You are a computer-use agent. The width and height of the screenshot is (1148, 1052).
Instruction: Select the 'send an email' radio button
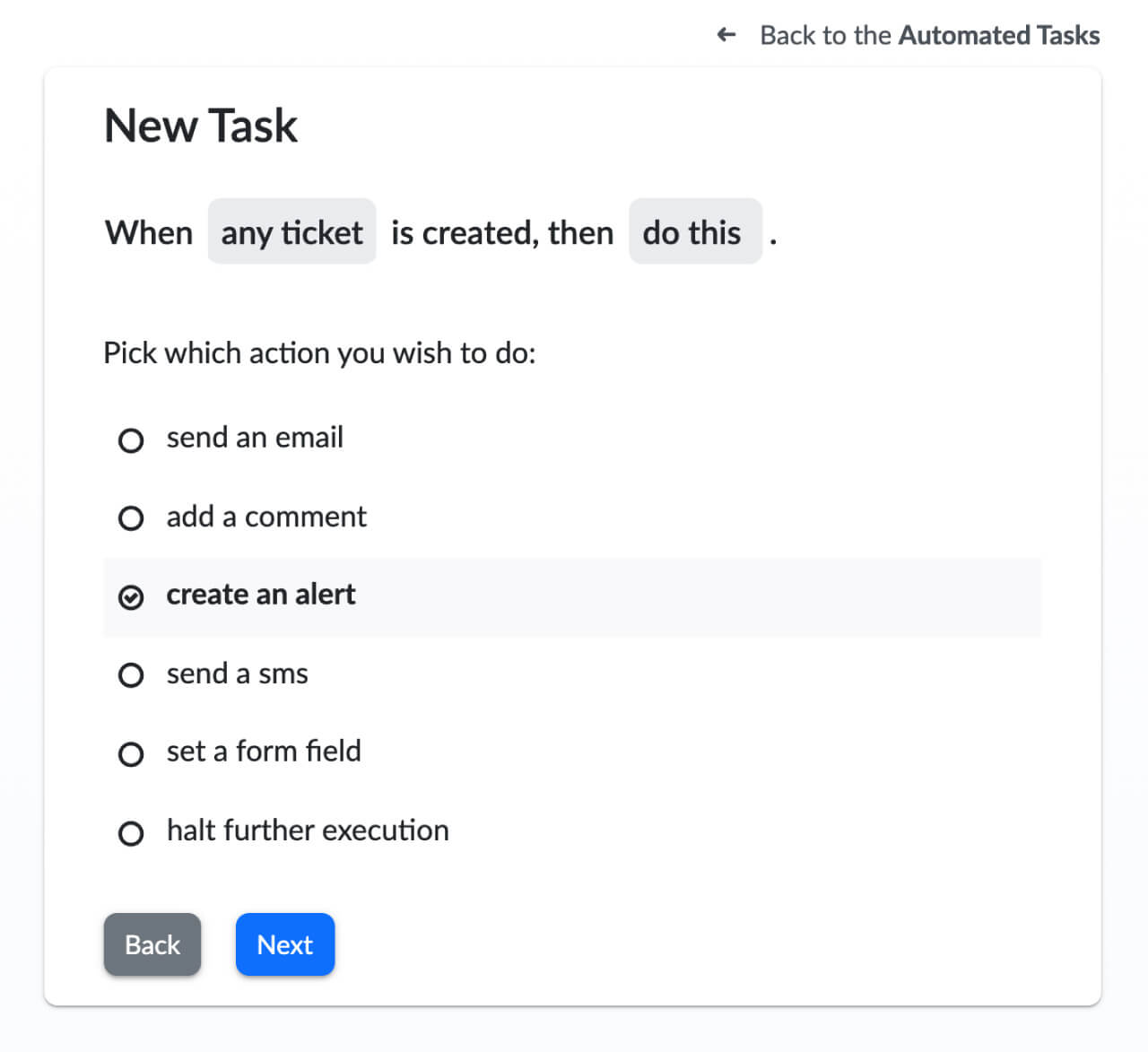pos(131,440)
